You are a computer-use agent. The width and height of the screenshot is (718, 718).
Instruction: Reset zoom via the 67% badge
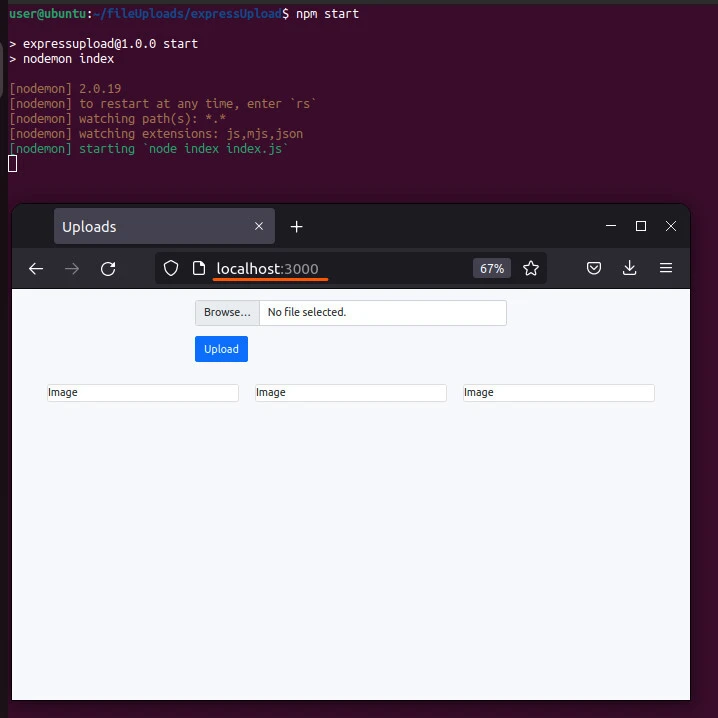[491, 268]
